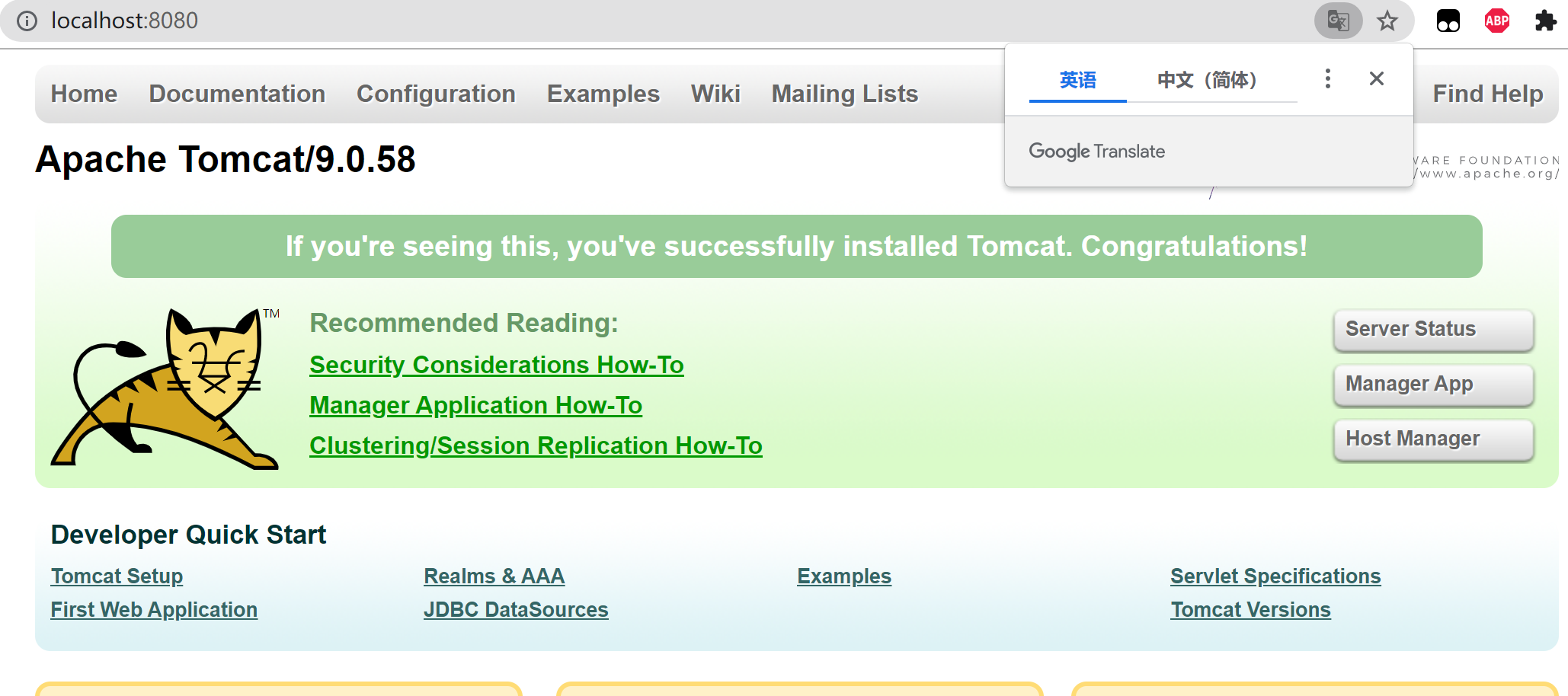Open Find Help in the navigation bar
1568x696 pixels.
pyautogui.click(x=1487, y=94)
